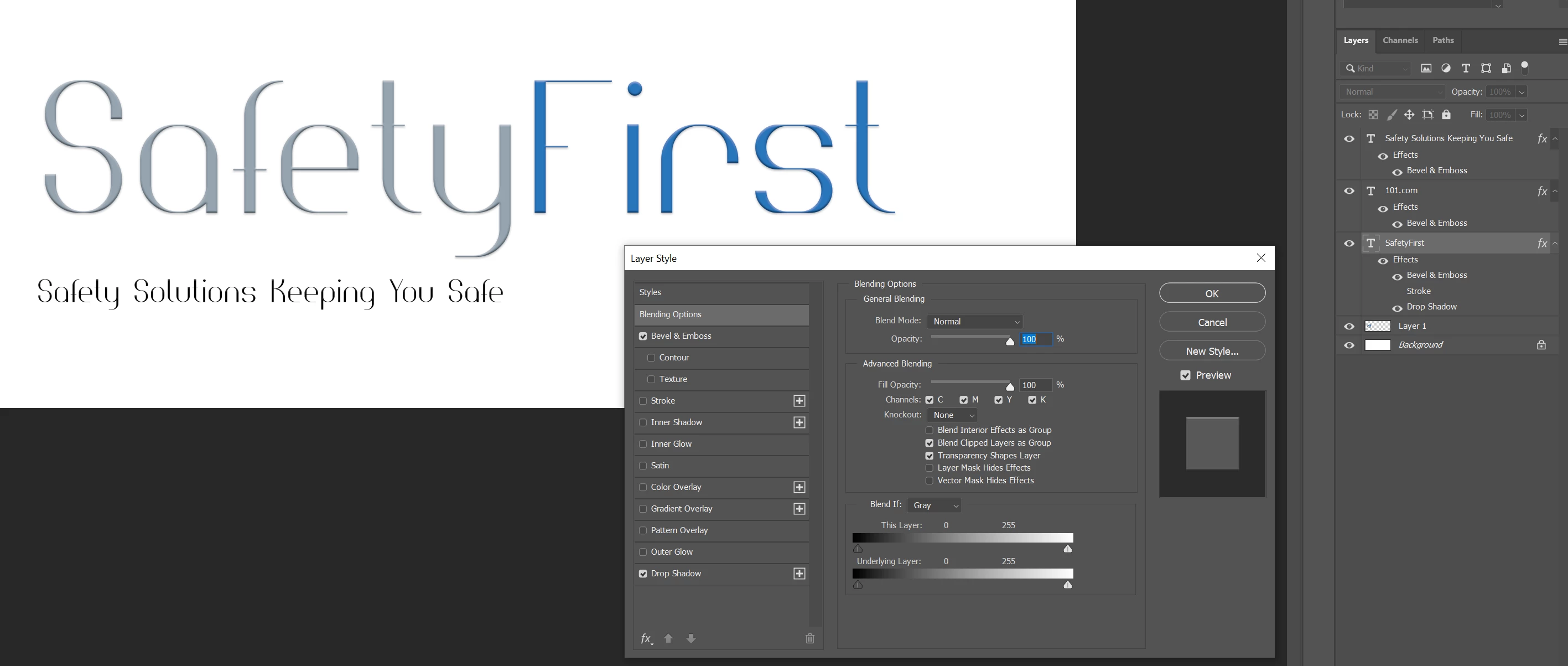Click the lock all padlock icon
This screenshot has width=1568, height=666.
(1446, 115)
